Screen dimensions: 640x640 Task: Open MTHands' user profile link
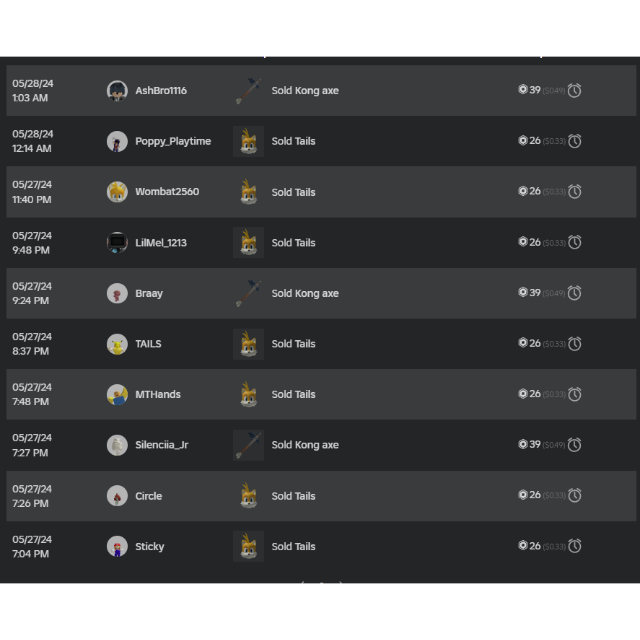click(158, 394)
